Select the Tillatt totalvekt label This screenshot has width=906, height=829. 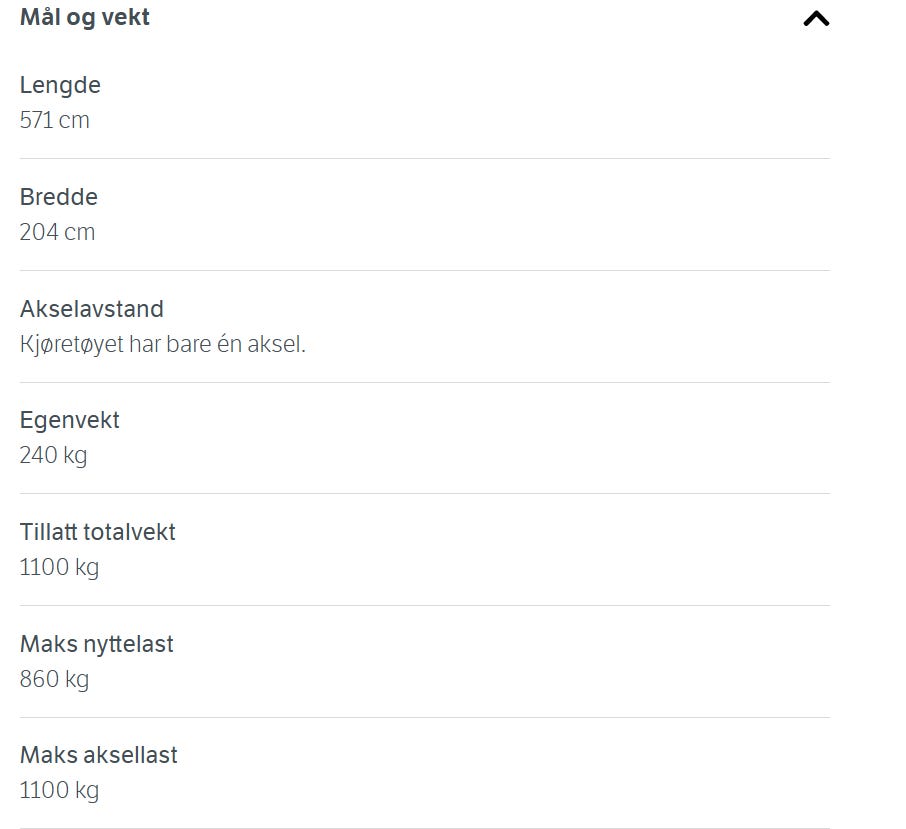click(98, 532)
